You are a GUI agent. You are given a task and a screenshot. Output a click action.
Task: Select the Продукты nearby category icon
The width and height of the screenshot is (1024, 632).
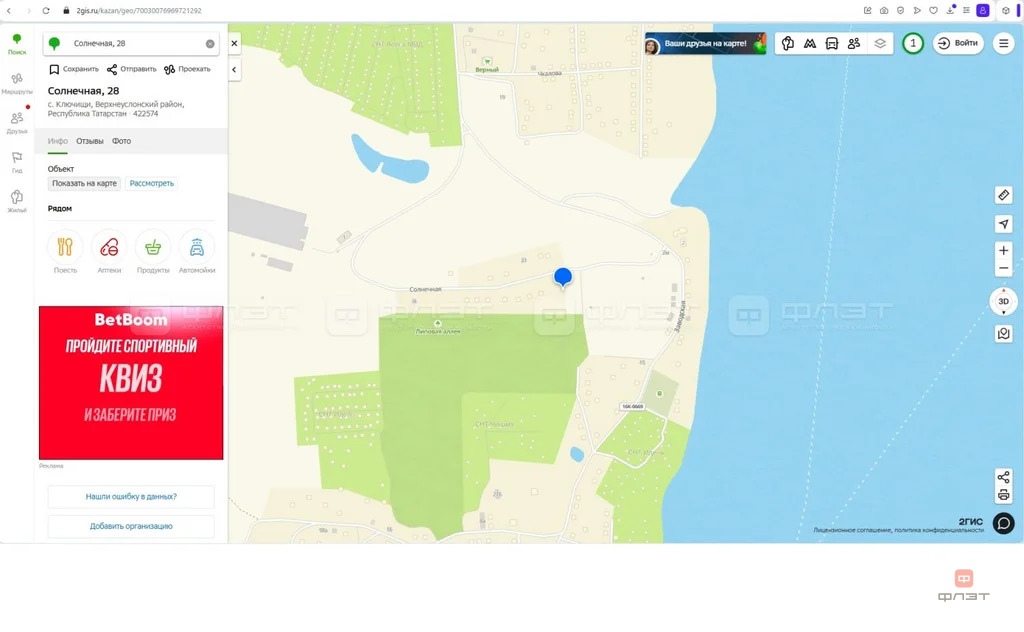153,246
